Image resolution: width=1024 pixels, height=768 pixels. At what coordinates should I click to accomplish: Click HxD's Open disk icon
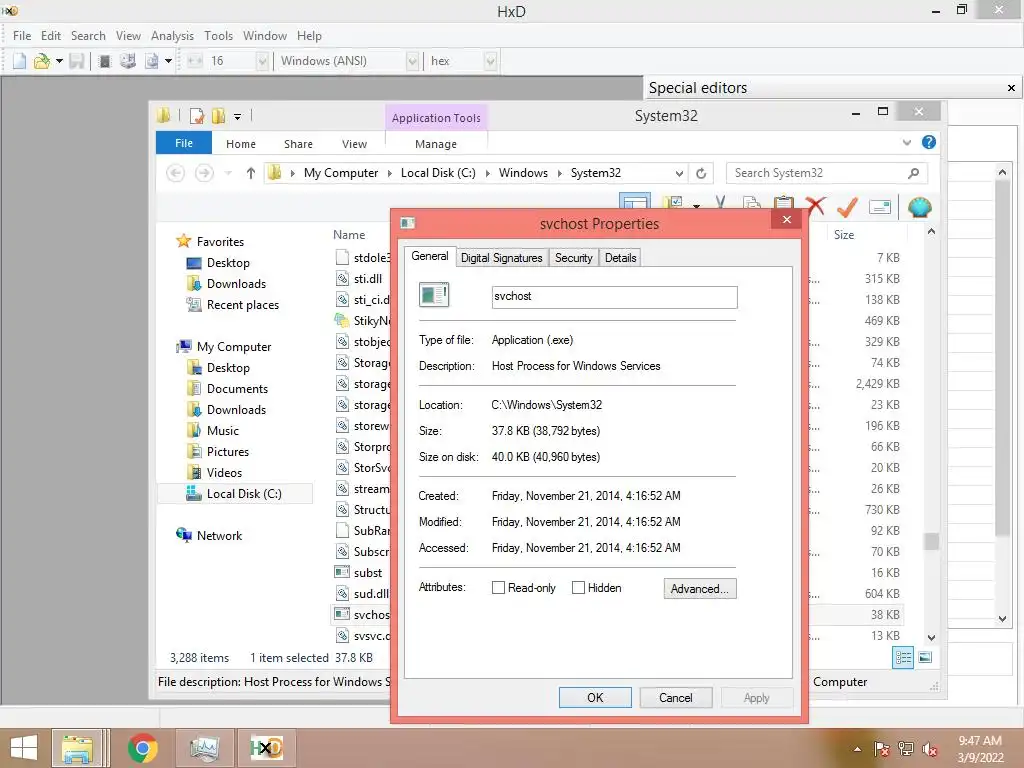(x=128, y=61)
